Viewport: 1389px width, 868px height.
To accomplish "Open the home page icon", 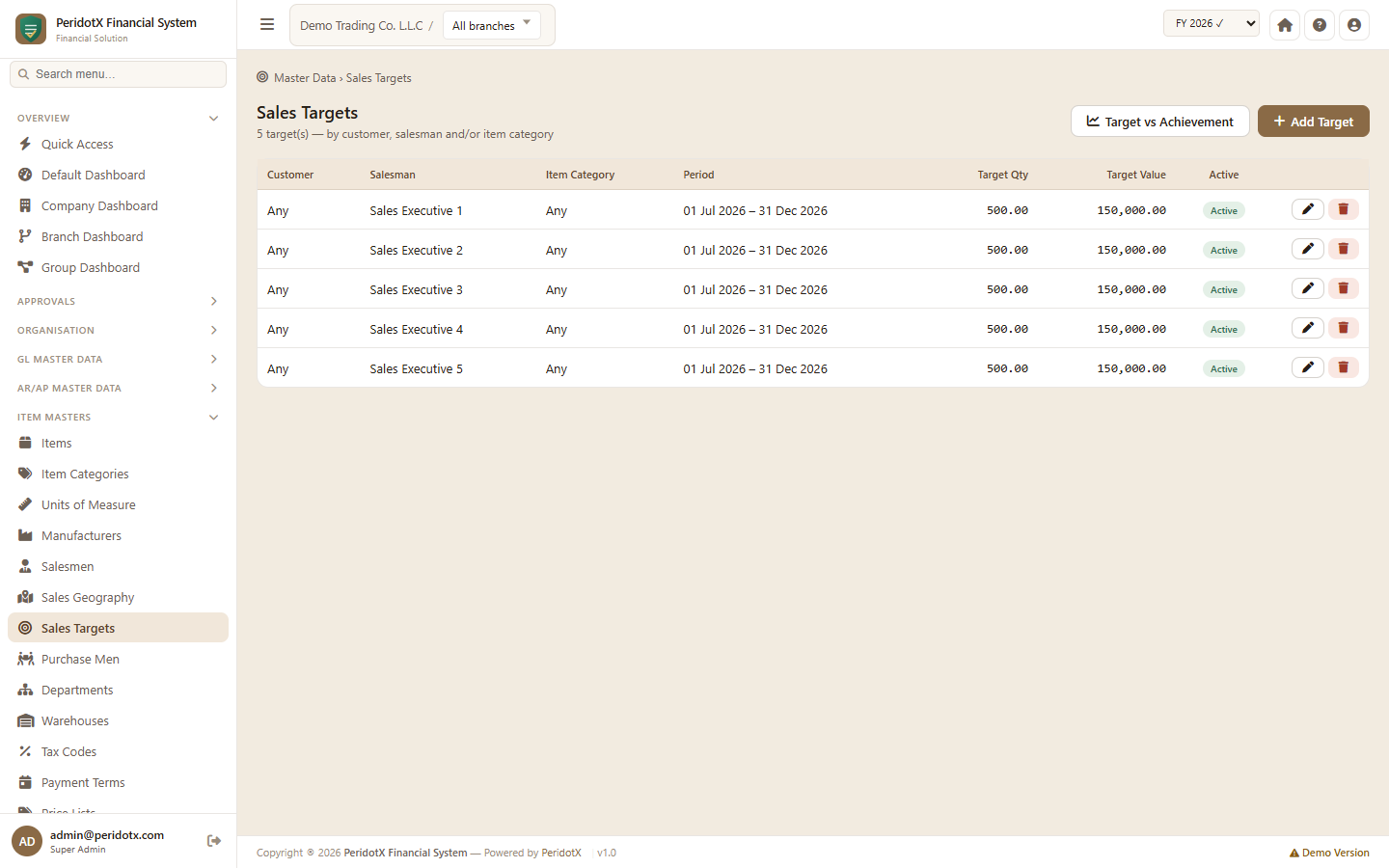I will pyautogui.click(x=1285, y=25).
